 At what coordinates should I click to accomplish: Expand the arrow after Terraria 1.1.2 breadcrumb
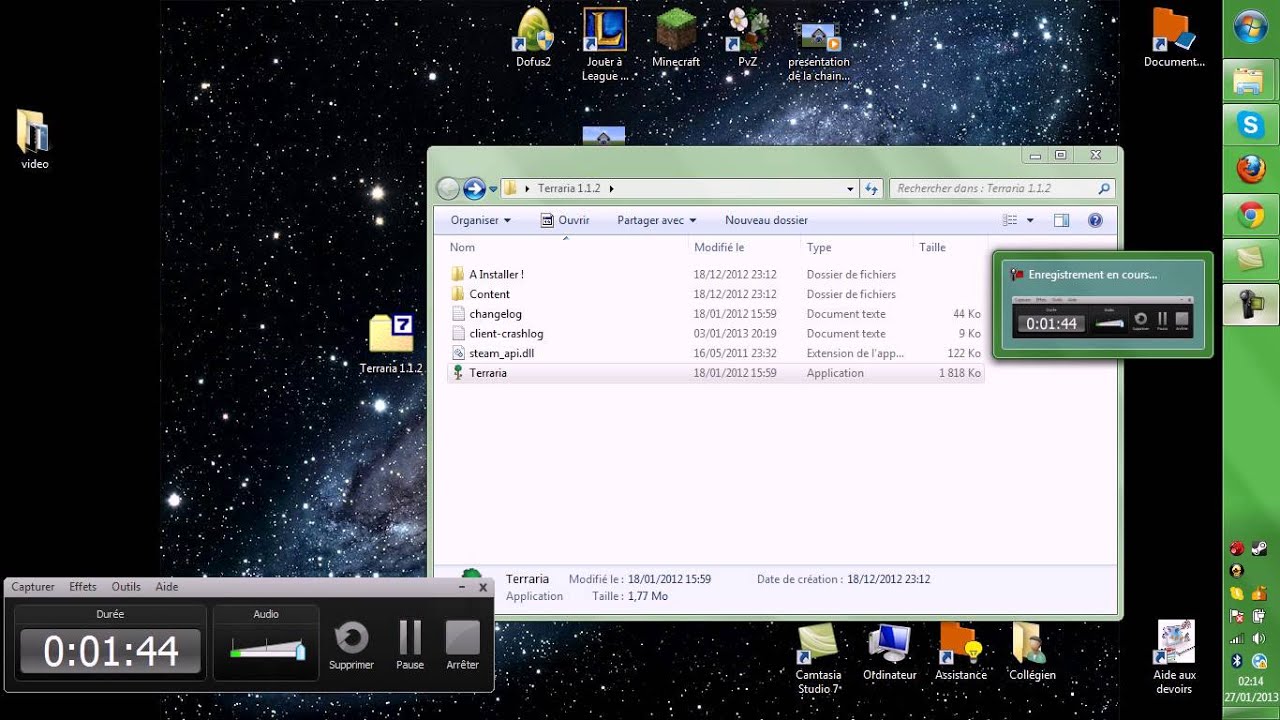[x=611, y=188]
